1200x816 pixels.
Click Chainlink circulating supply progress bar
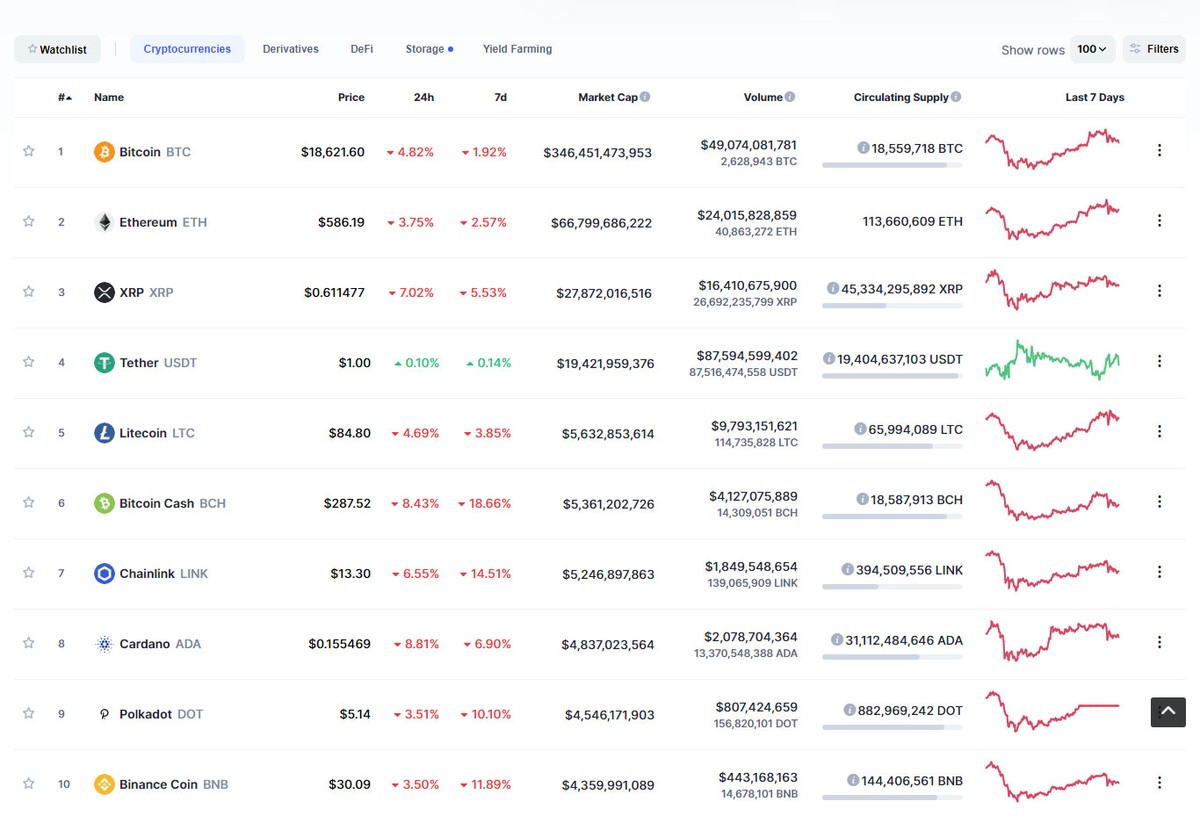pos(892,587)
